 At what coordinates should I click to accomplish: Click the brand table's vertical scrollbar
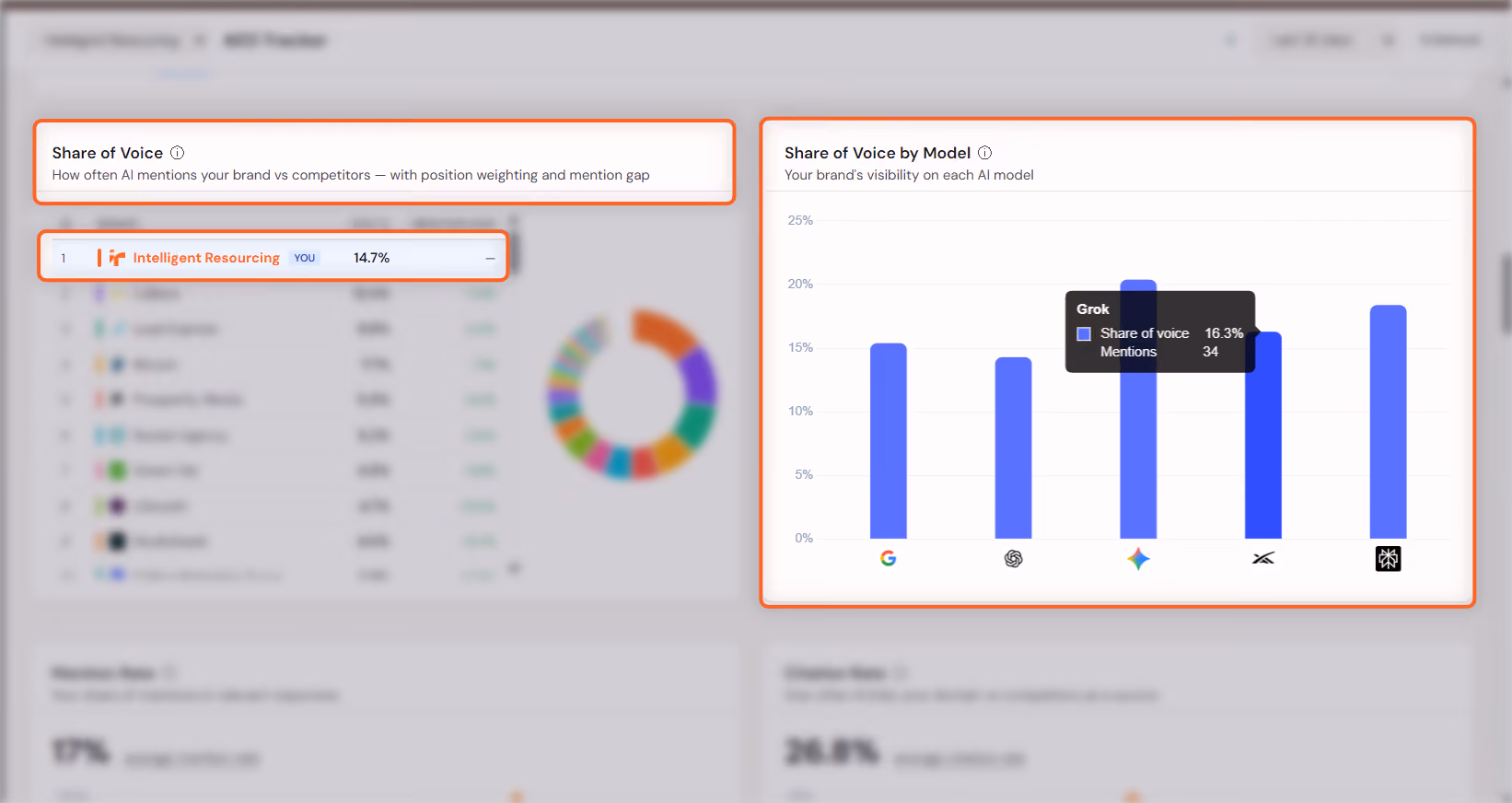pyautogui.click(x=516, y=253)
